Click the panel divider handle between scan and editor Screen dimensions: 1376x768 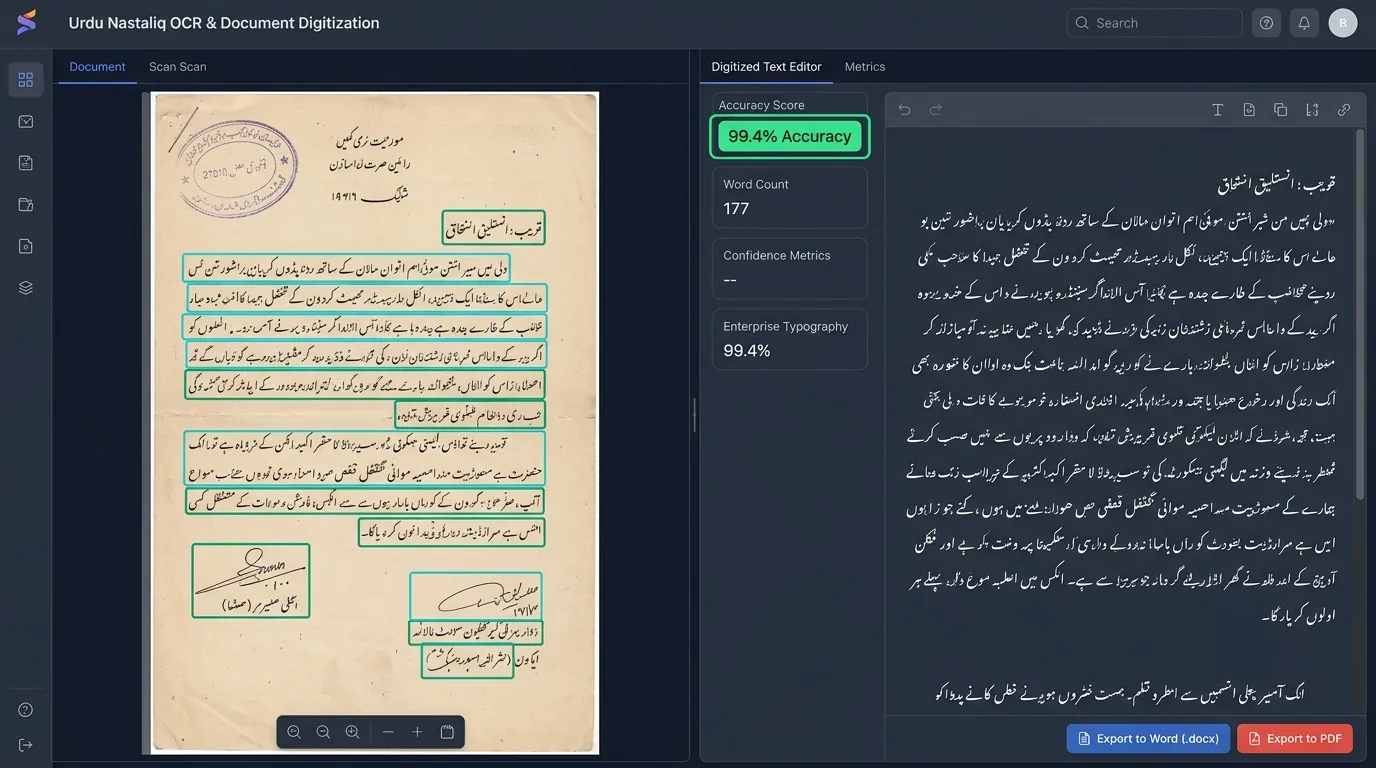tap(694, 414)
